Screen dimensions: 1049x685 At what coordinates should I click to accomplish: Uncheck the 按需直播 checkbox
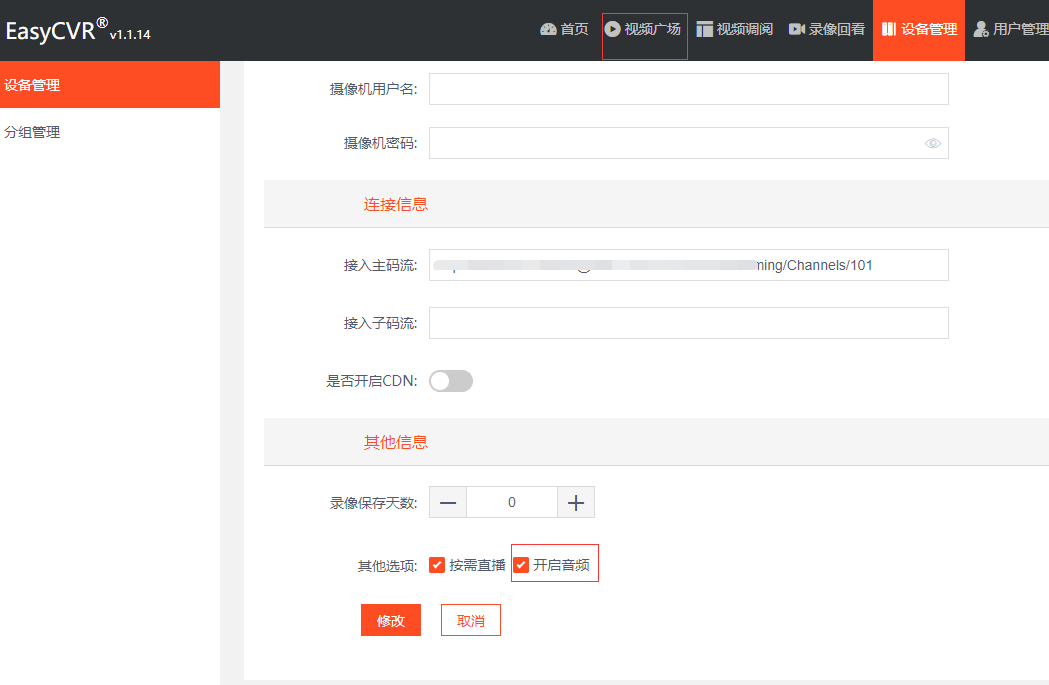tap(437, 565)
